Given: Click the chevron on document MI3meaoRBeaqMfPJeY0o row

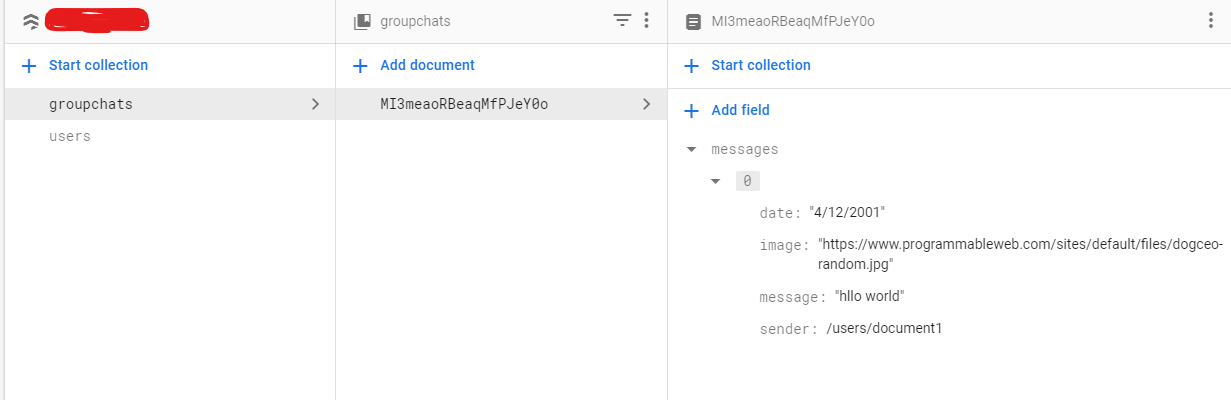Looking at the screenshot, I should [x=646, y=104].
